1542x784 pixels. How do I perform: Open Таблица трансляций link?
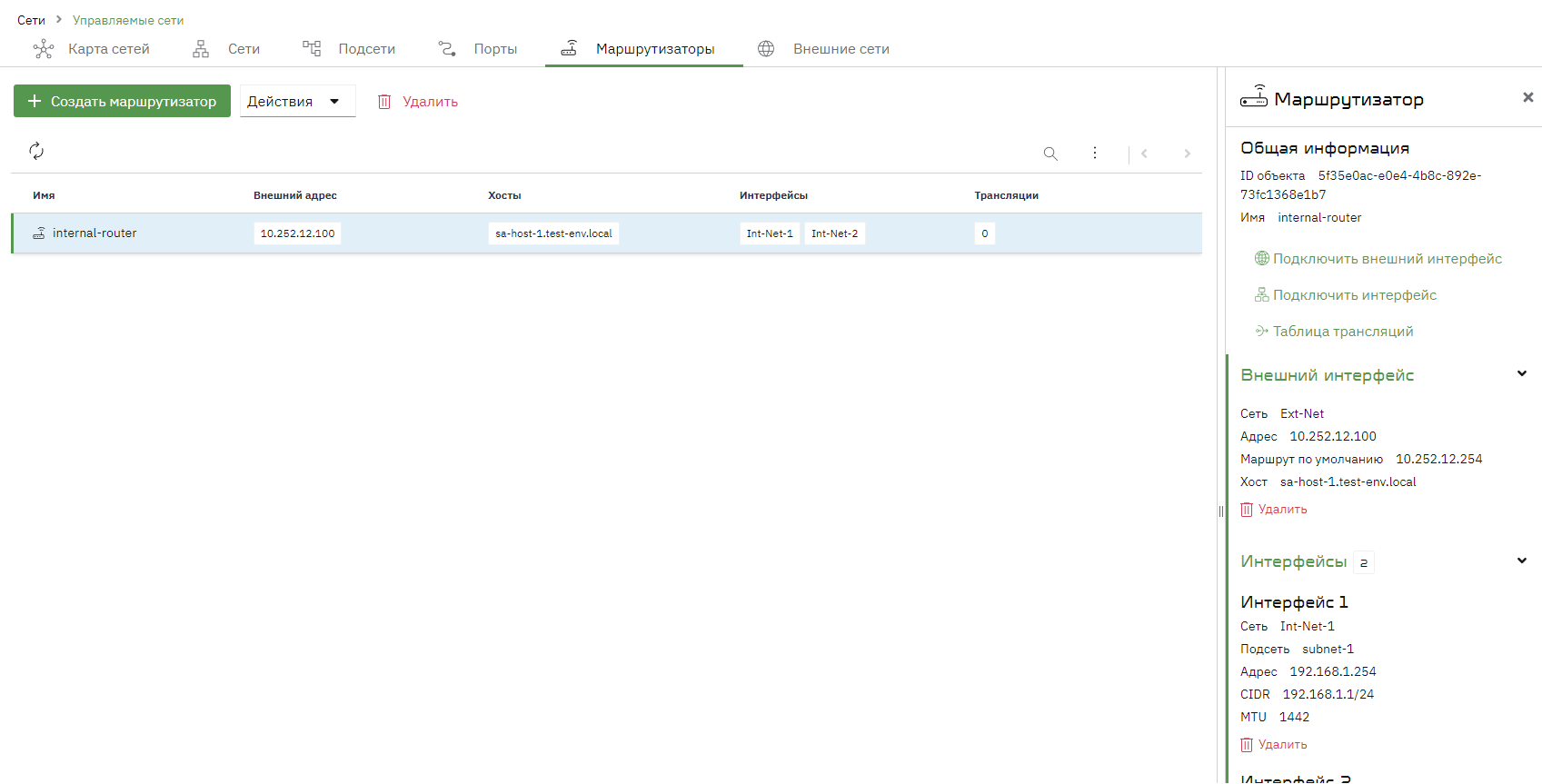[x=1333, y=332]
